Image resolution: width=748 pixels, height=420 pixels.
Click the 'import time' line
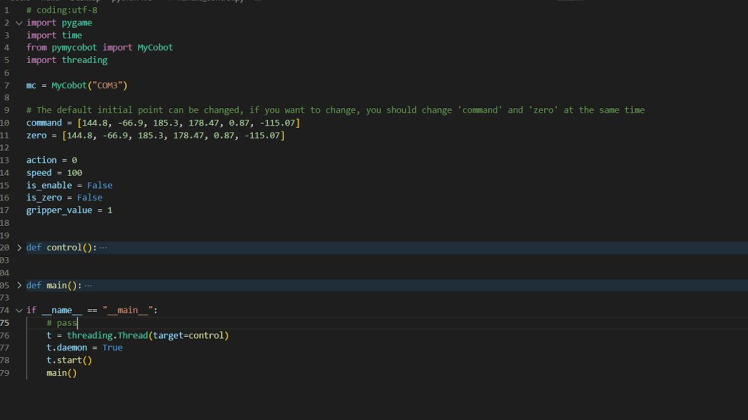coord(54,35)
